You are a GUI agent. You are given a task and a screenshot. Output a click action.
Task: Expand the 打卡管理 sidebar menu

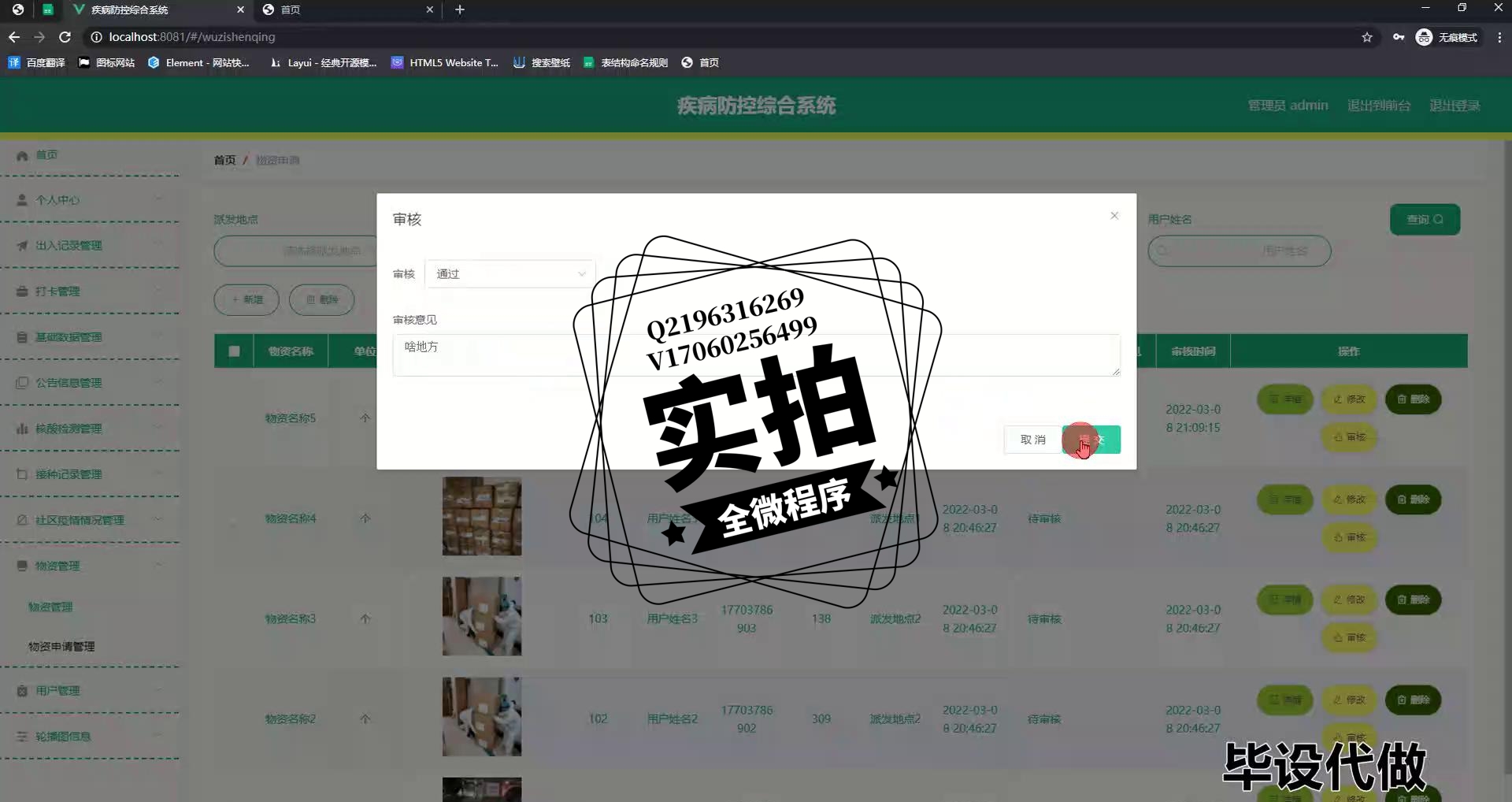[x=90, y=291]
